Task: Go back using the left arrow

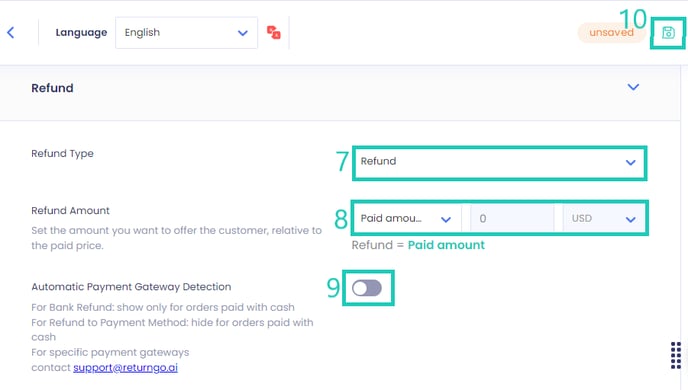Action: coord(11,32)
